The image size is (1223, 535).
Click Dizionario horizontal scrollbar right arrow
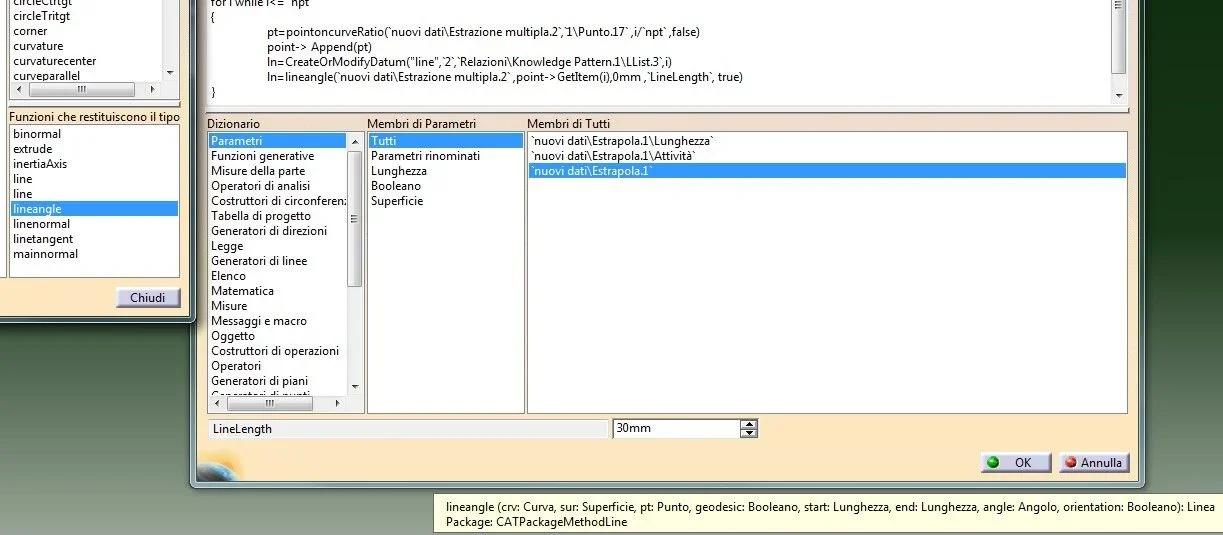tap(338, 404)
